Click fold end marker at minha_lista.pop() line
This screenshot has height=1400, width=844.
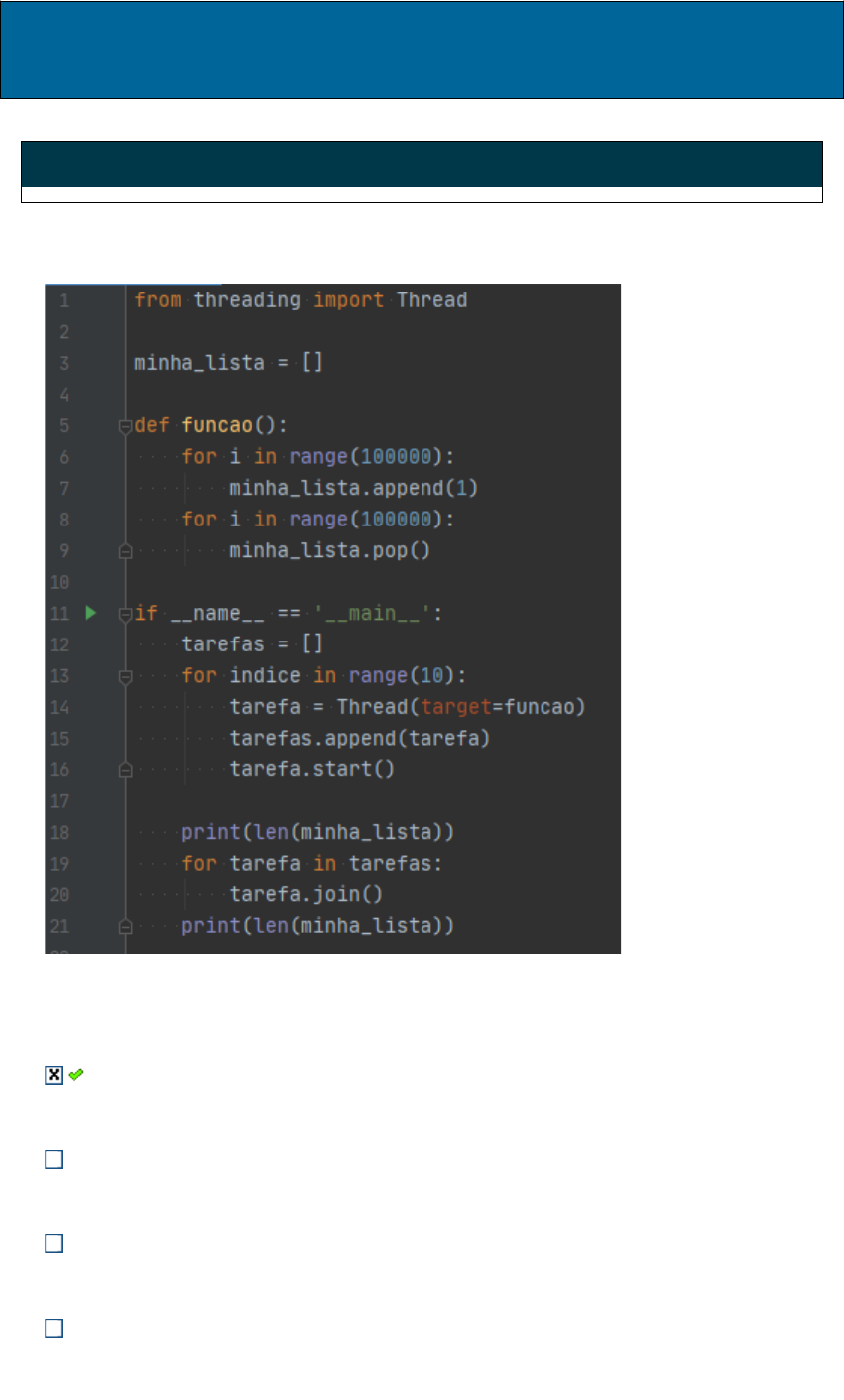(125, 551)
